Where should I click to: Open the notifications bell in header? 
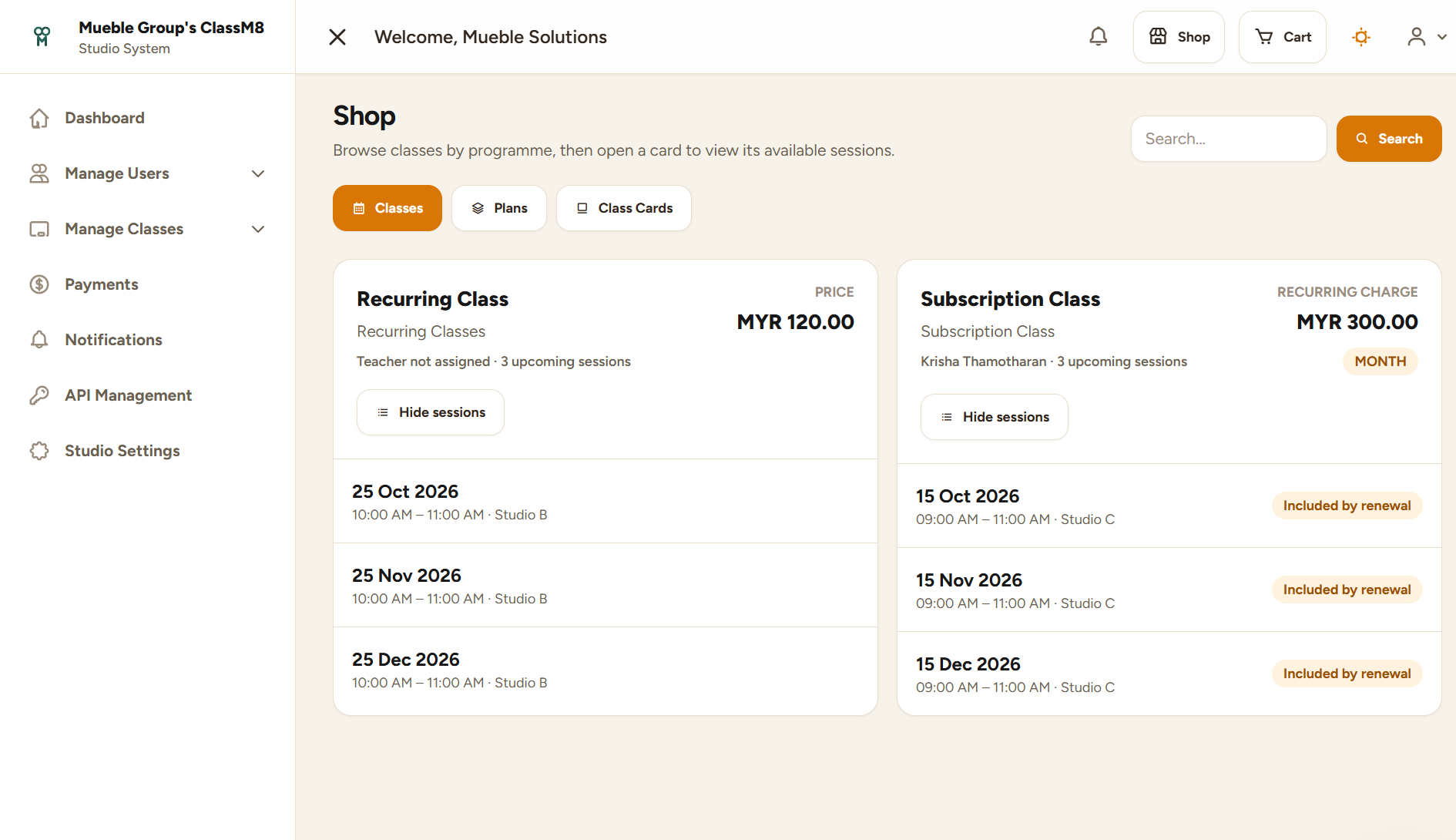coord(1099,37)
